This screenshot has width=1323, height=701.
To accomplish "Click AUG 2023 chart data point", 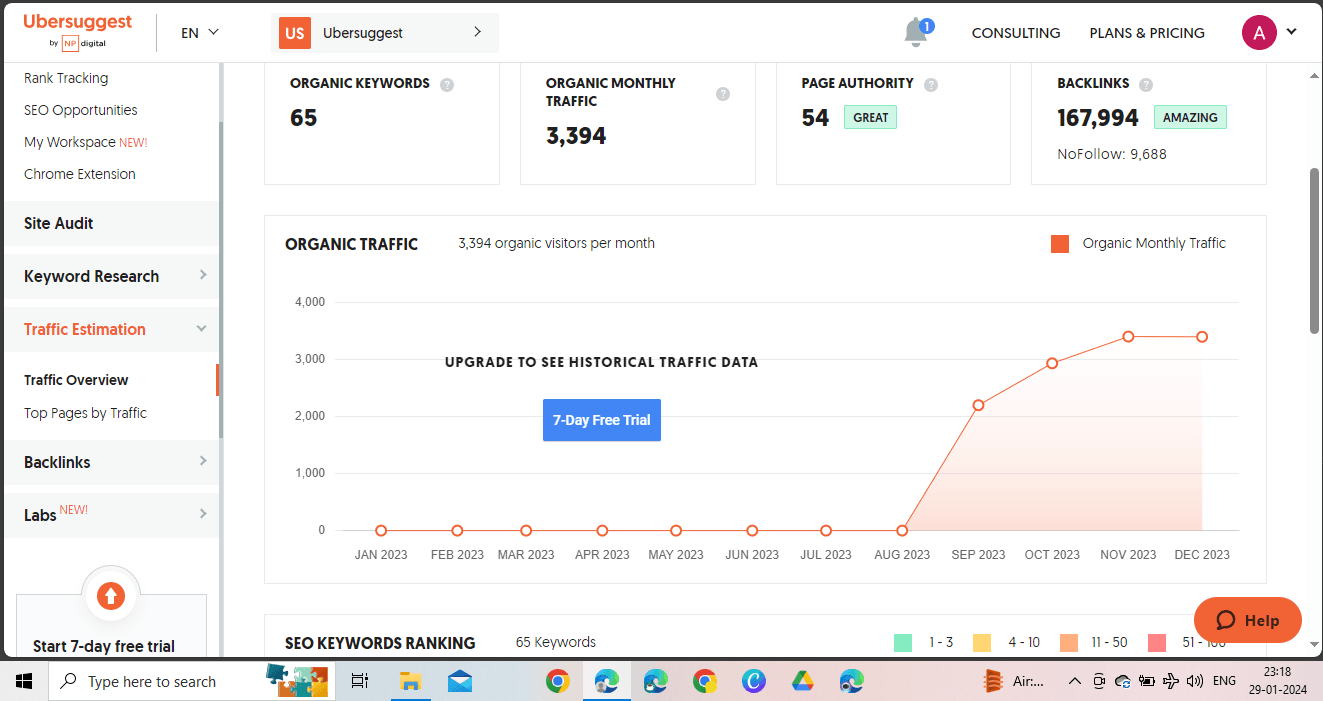I will tap(902, 531).
